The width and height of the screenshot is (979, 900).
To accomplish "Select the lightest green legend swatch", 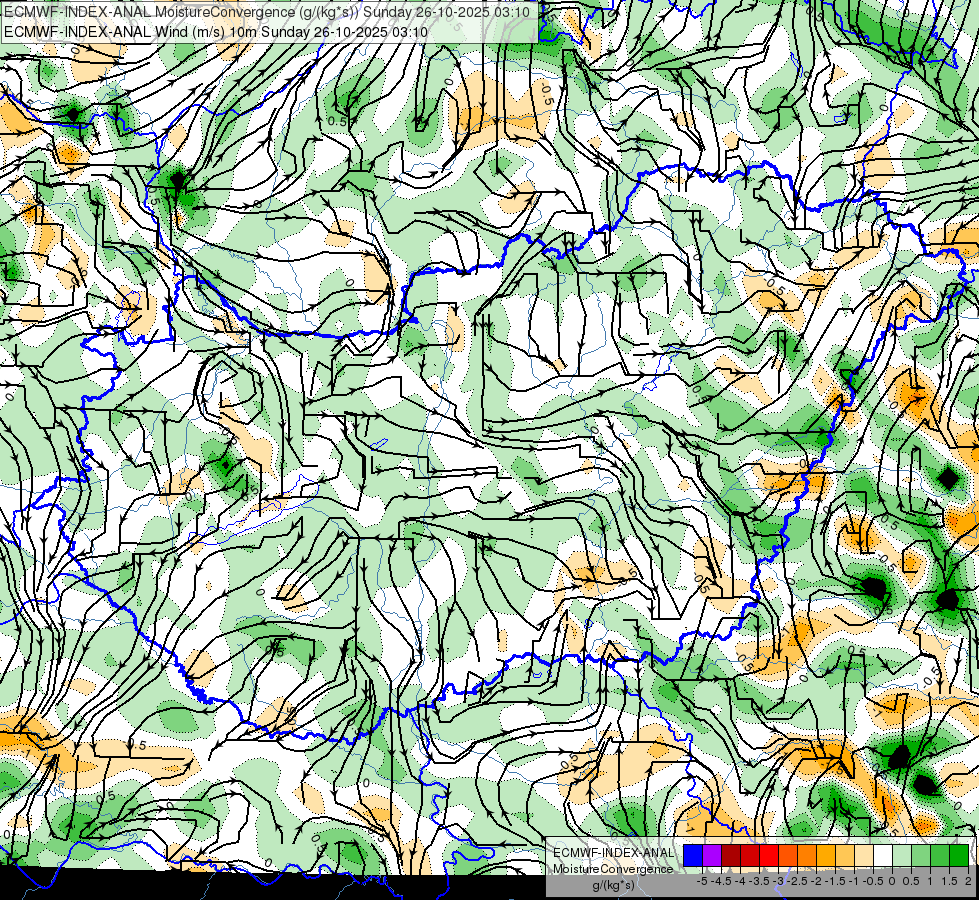I will pyautogui.click(x=902, y=855).
